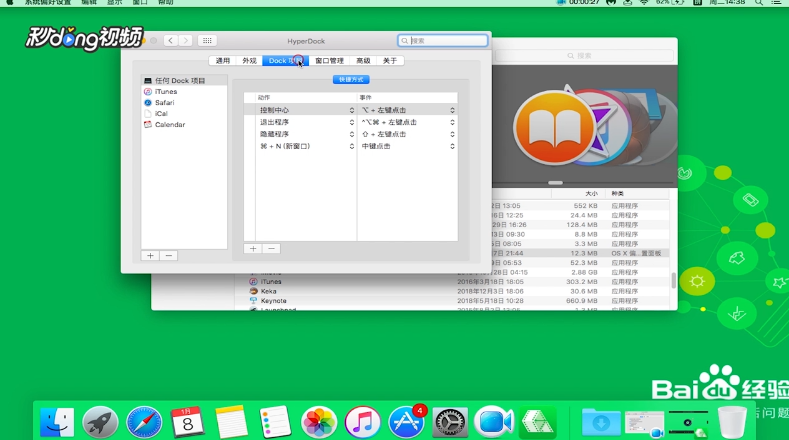
Task: Remove shortcut with the table minus button
Action: click(x=271, y=249)
